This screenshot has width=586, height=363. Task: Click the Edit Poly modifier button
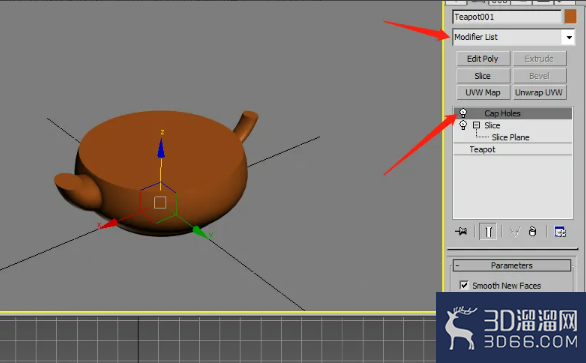483,59
